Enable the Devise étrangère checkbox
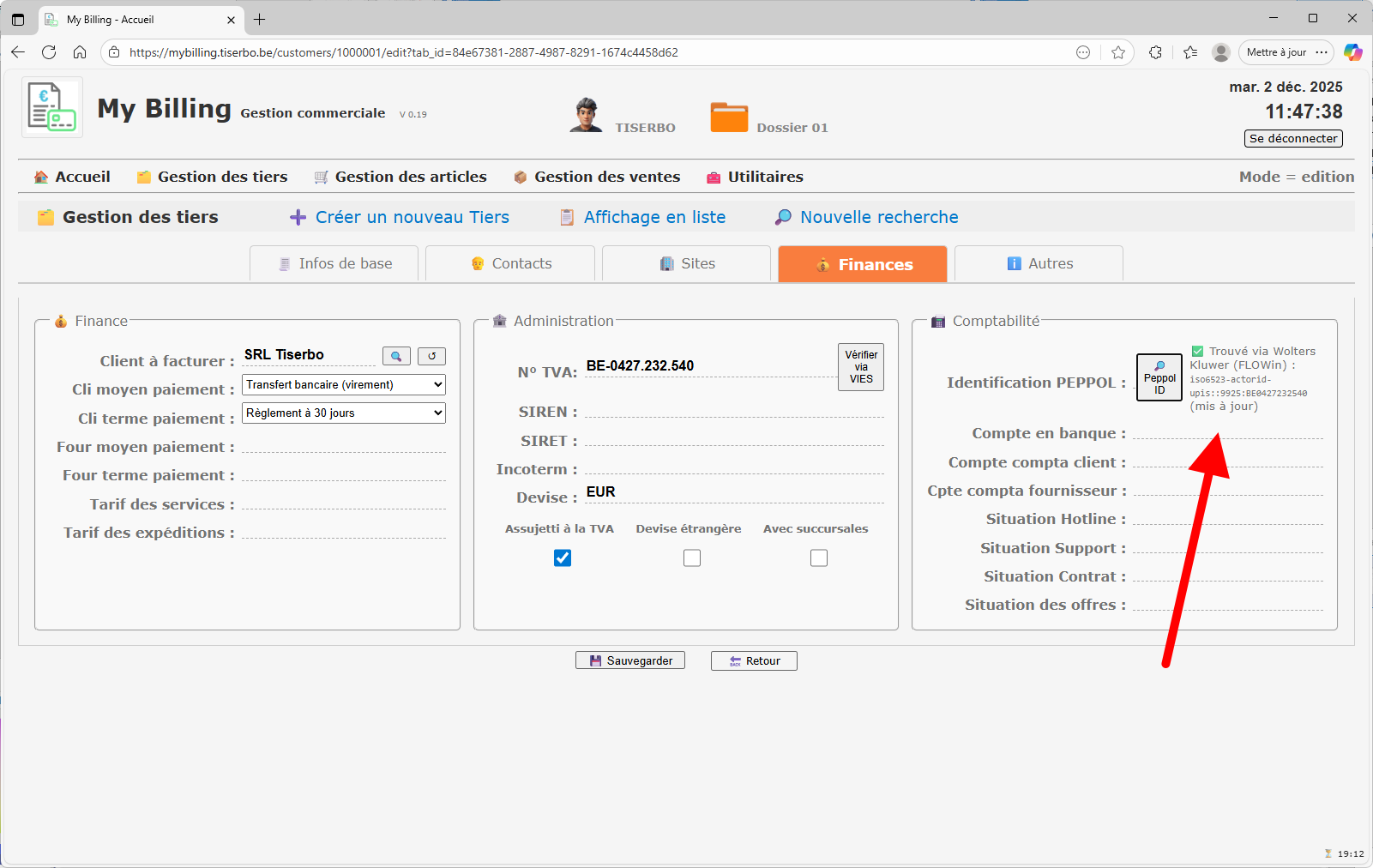The height and width of the screenshot is (868, 1373). click(691, 558)
